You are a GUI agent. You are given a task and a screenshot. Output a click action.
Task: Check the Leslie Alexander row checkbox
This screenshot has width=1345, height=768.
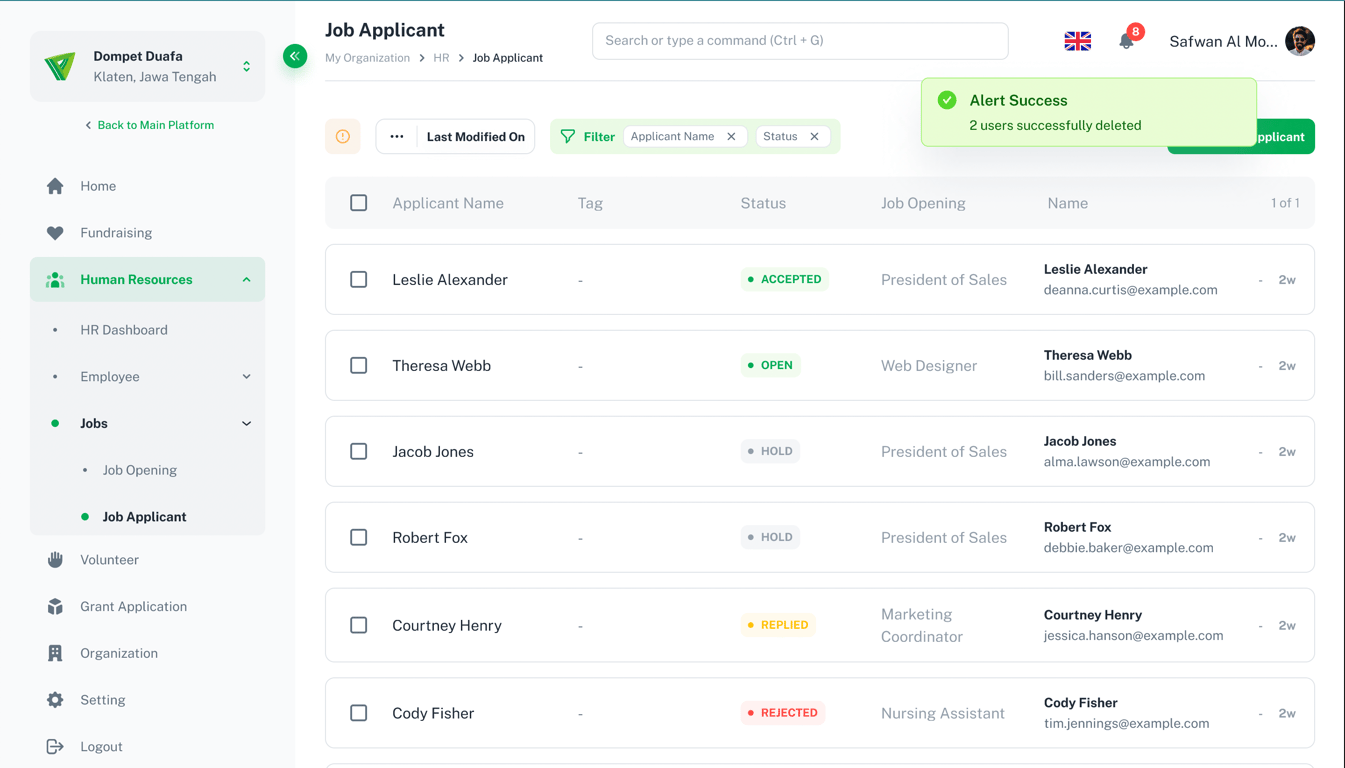tap(359, 280)
